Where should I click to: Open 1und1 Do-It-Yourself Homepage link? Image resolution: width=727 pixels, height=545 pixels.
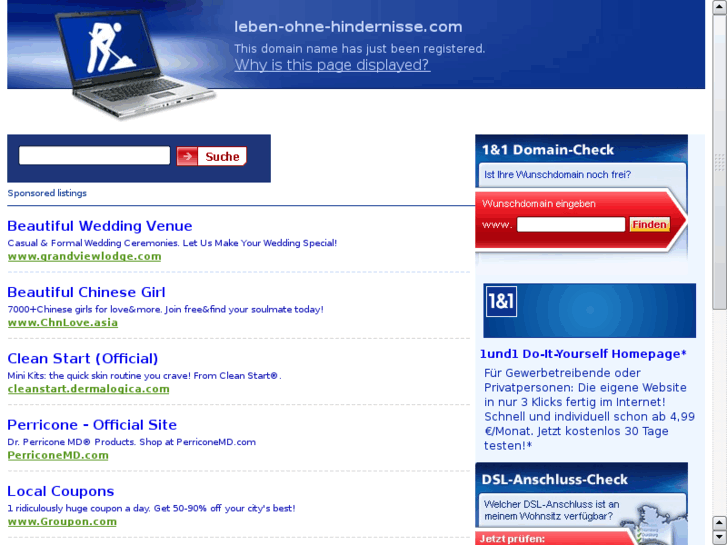tap(583, 354)
